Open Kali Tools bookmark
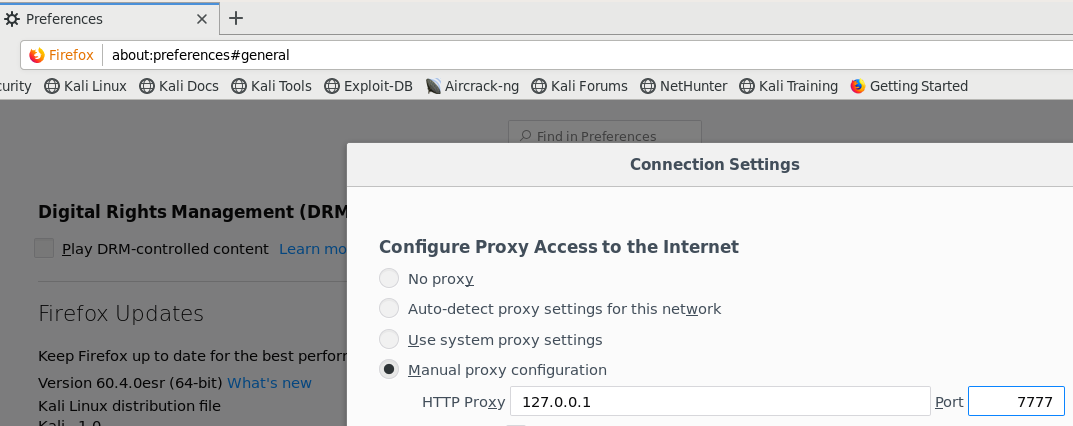This screenshot has width=1073, height=426. coord(271,86)
